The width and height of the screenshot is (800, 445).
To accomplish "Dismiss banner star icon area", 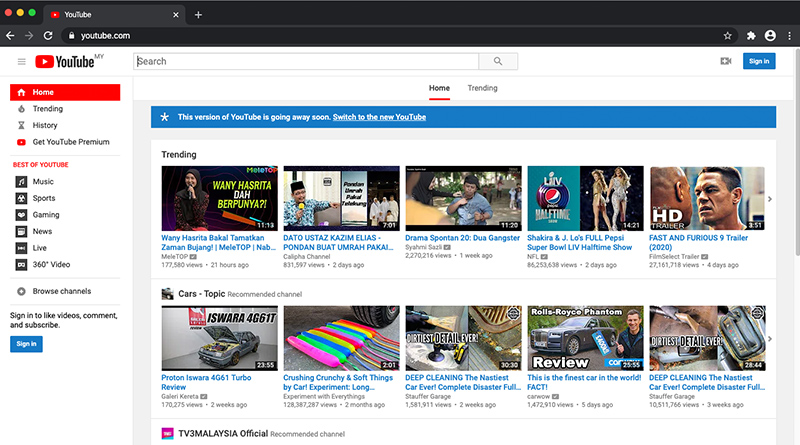I will (164, 117).
